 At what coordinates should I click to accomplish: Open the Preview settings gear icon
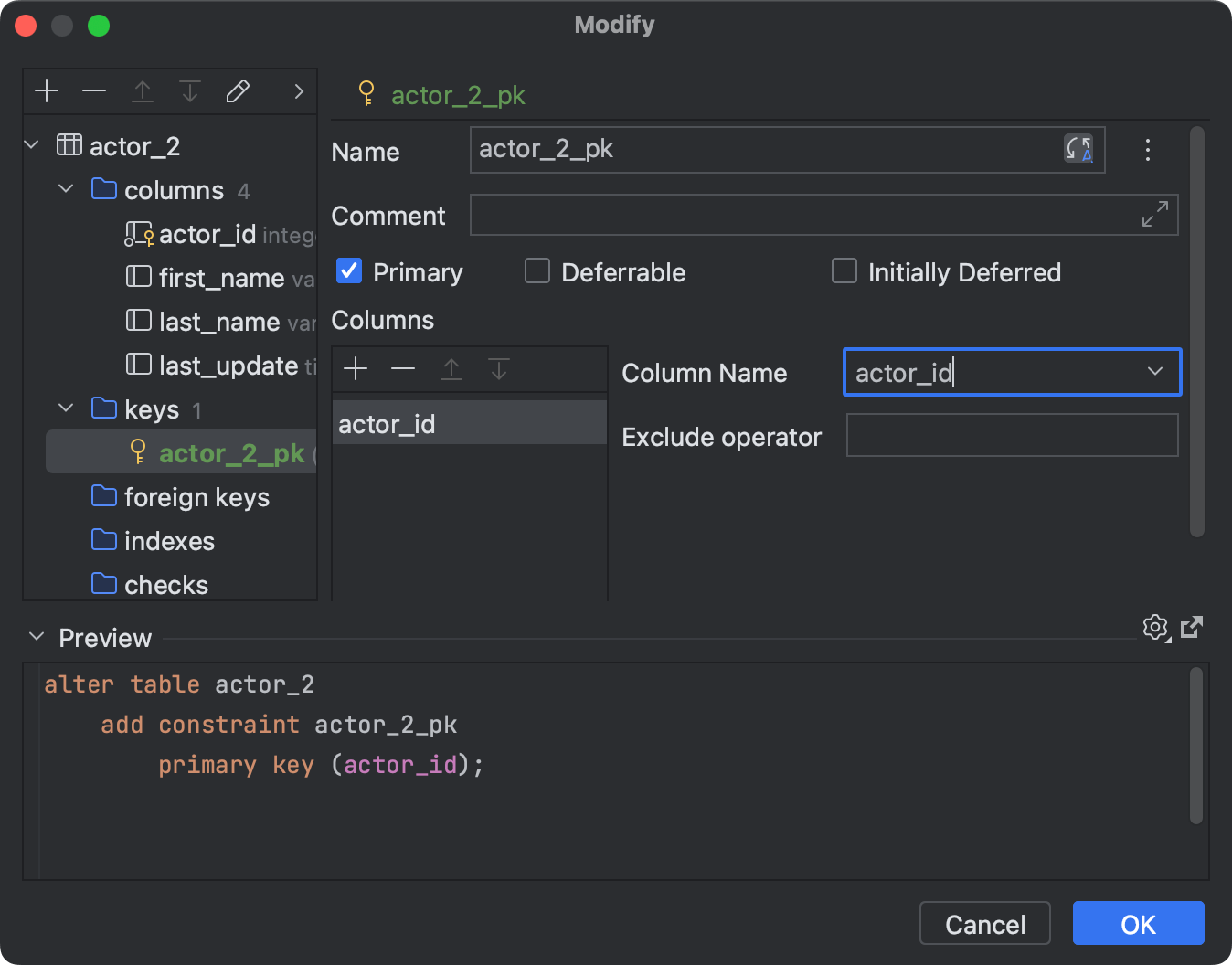(1155, 628)
